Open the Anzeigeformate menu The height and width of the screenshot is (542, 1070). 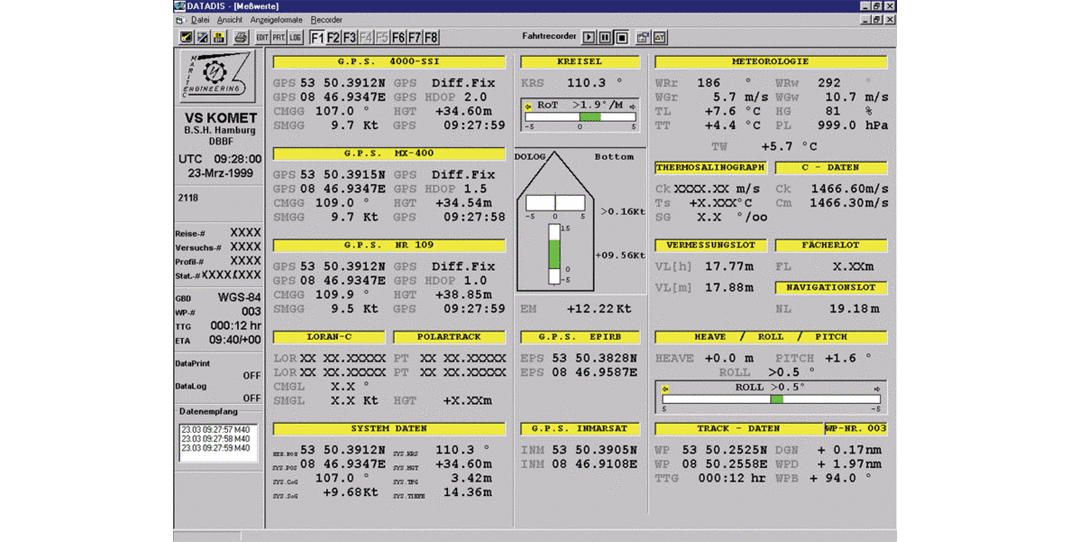tap(276, 20)
